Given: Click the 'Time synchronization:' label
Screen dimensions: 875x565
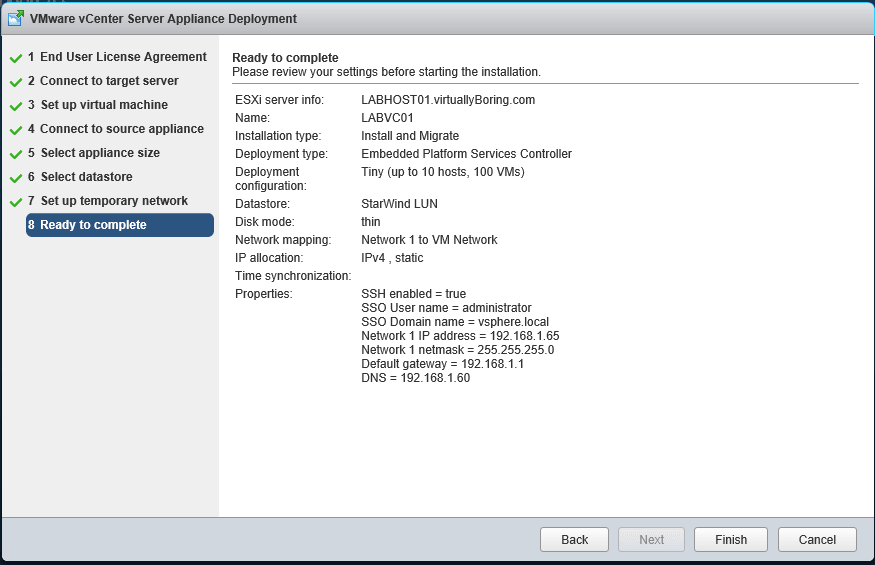Looking at the screenshot, I should pos(293,276).
